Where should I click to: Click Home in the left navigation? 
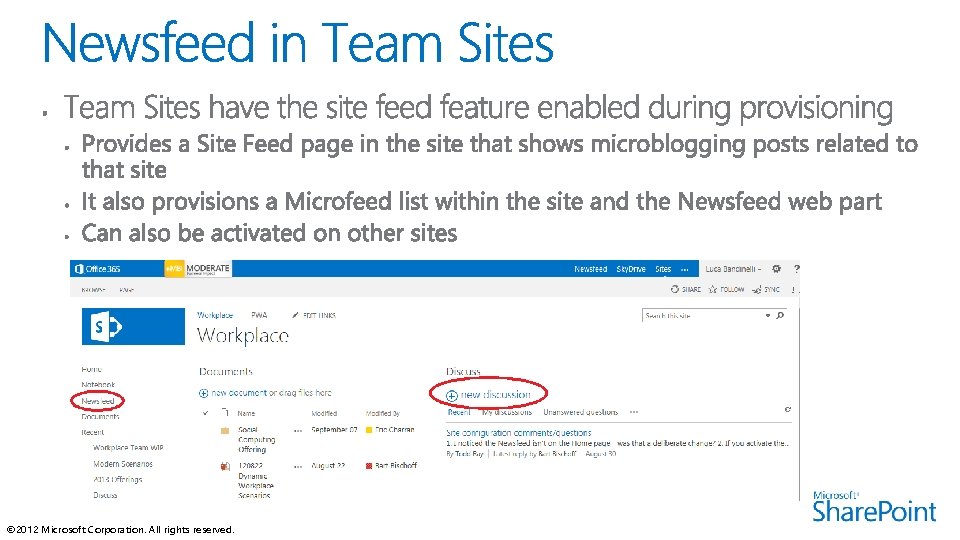[x=92, y=369]
